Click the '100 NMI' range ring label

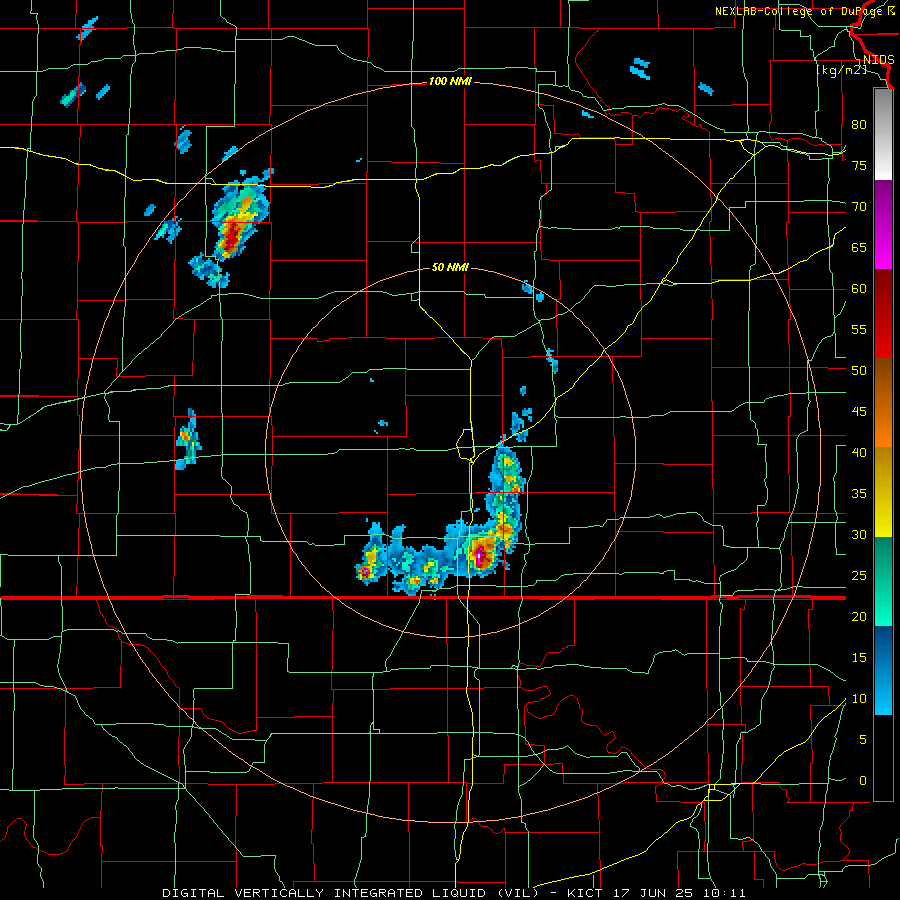[x=450, y=82]
